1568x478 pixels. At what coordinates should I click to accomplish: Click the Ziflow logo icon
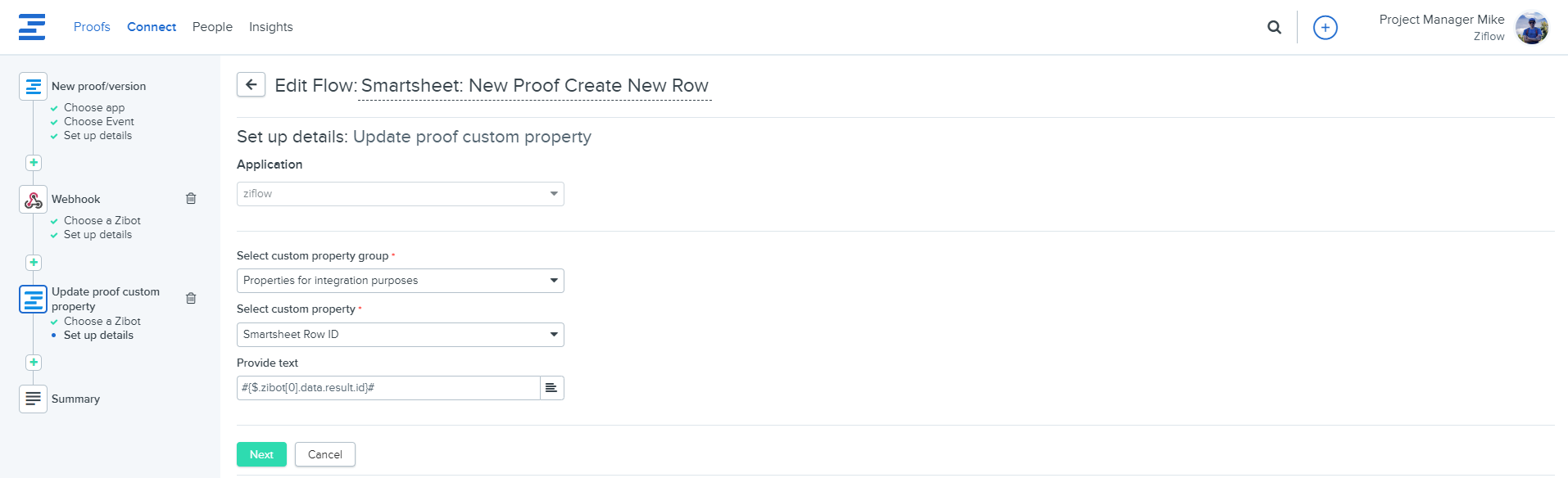pyautogui.click(x=32, y=27)
